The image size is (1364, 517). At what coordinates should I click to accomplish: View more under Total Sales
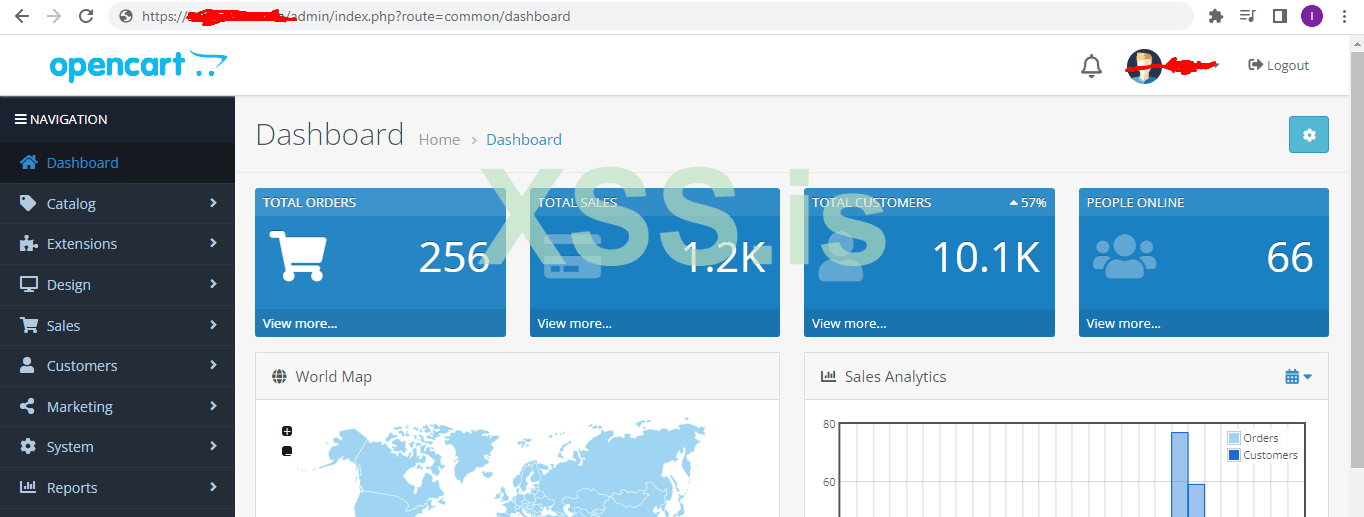(x=574, y=323)
